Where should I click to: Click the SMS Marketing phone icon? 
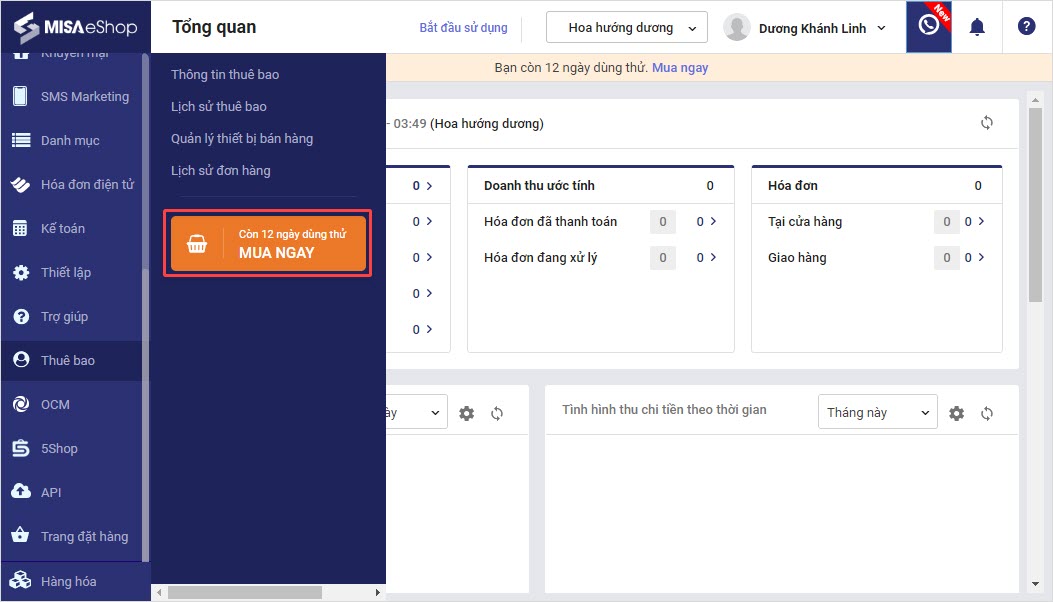tap(21, 96)
